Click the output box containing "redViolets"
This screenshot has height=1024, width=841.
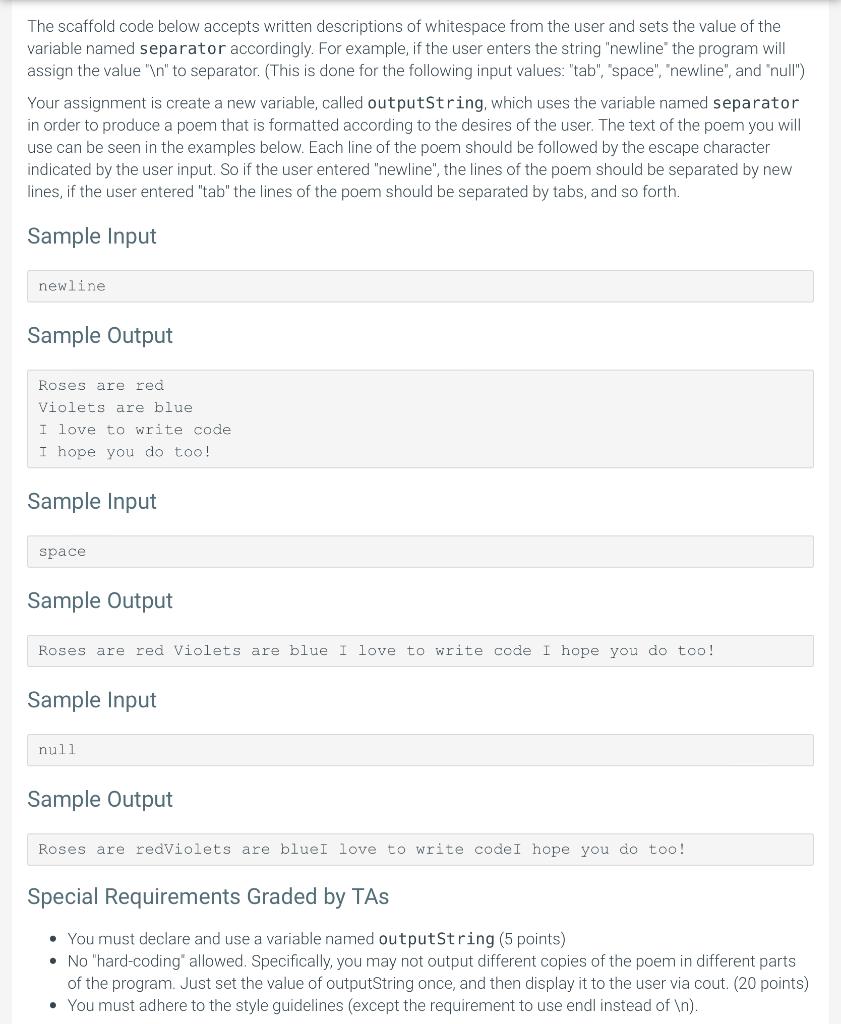pos(419,850)
